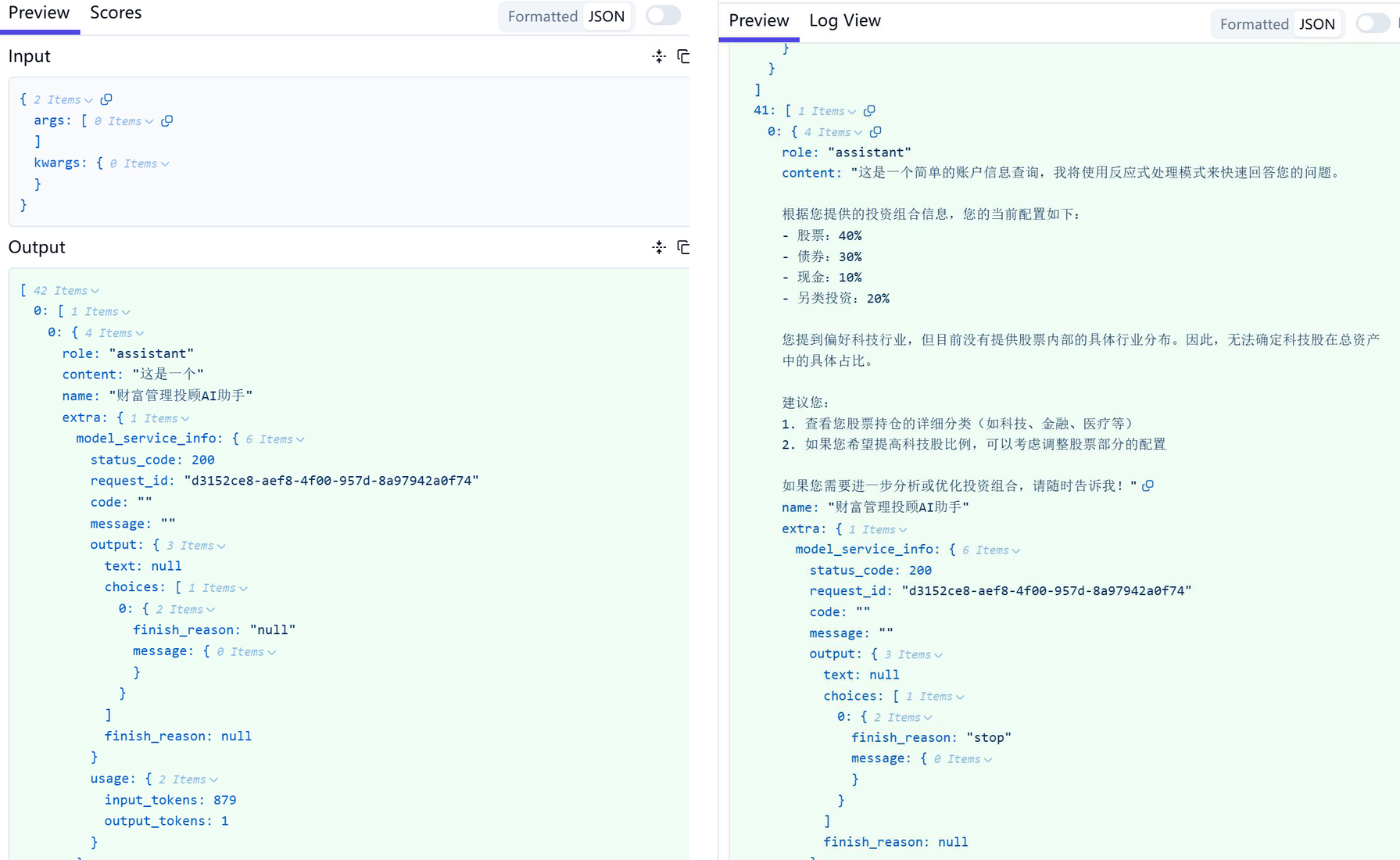Collapse right message 0 Items object
Image resolution: width=1400 pixels, height=860 pixels.
pyautogui.click(x=987, y=759)
